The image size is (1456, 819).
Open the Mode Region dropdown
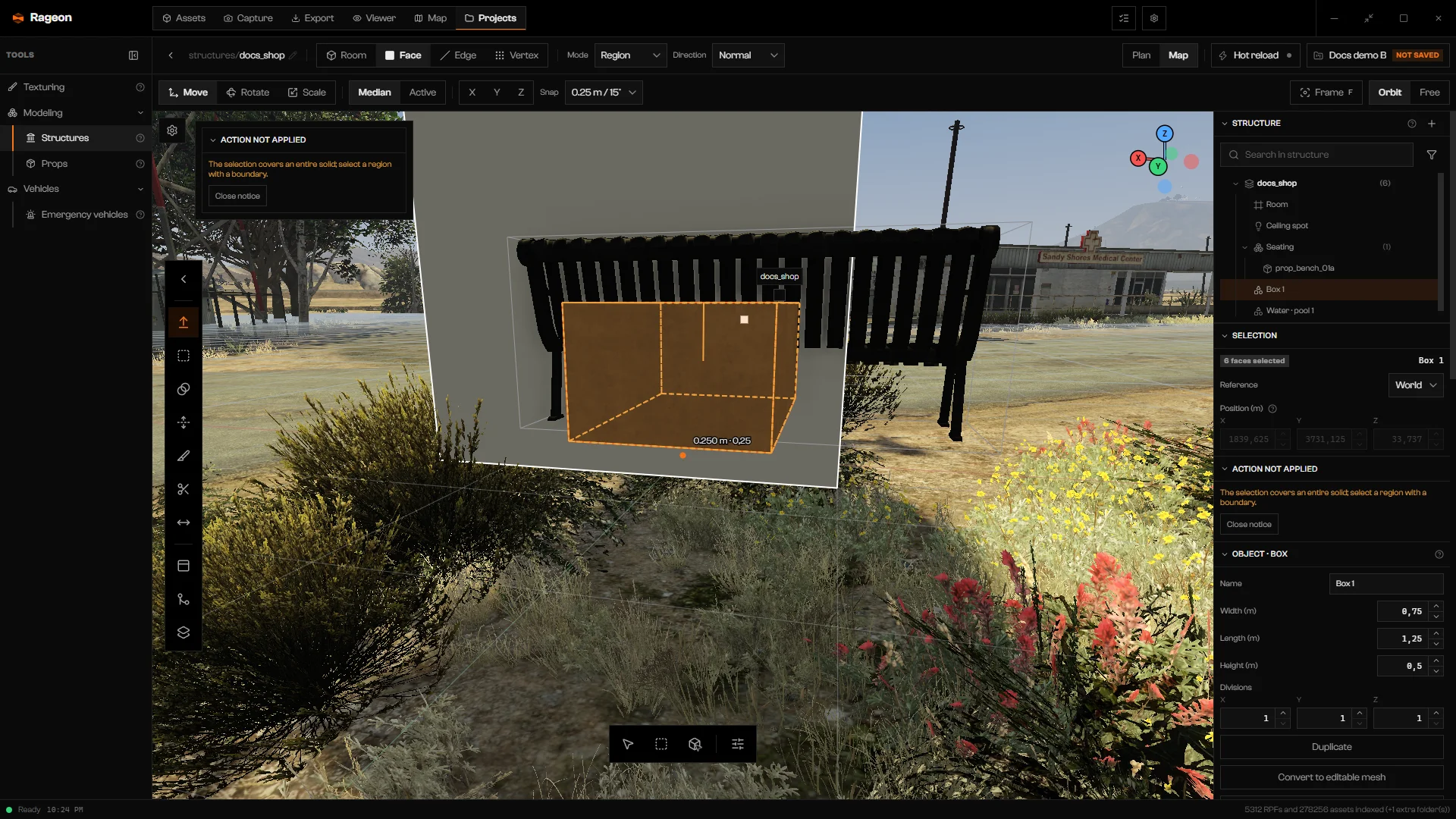pyautogui.click(x=630, y=55)
